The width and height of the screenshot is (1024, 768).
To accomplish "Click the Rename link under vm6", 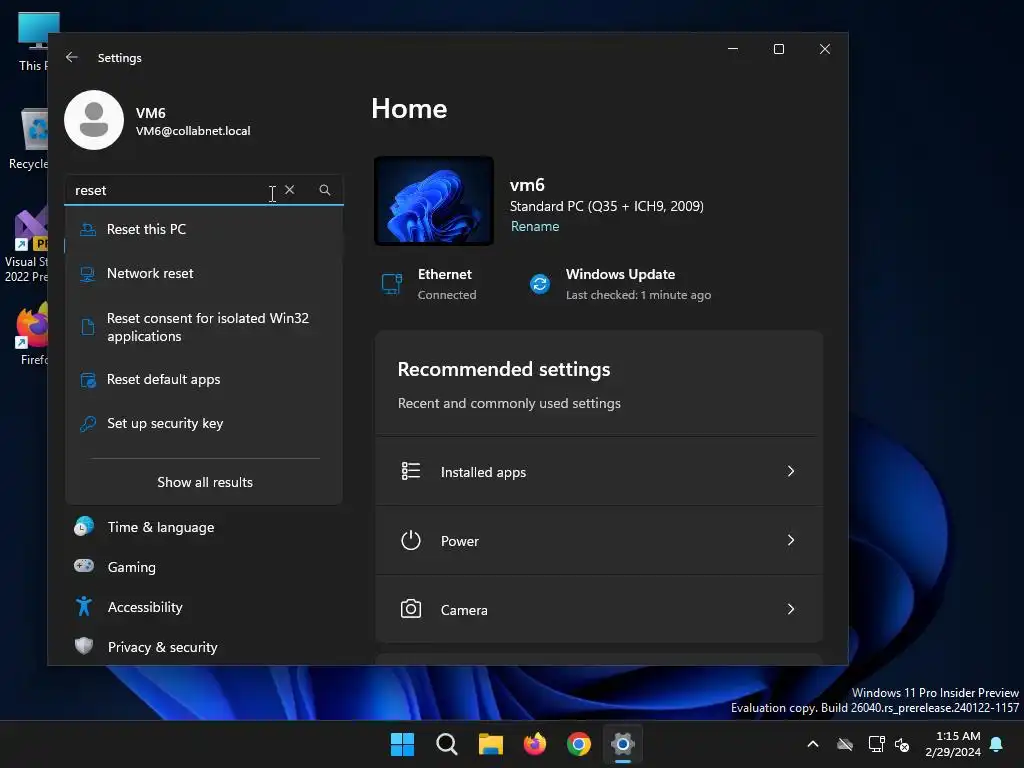I will (535, 226).
